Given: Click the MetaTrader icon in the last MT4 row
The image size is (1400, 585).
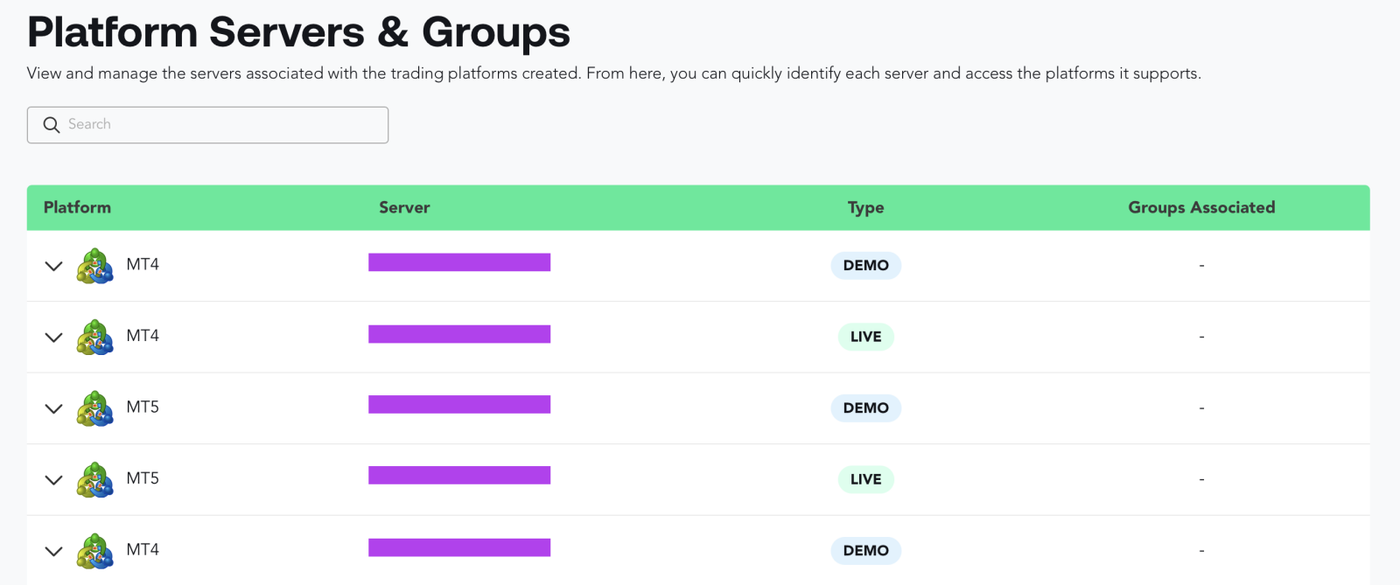Looking at the screenshot, I should (x=95, y=550).
